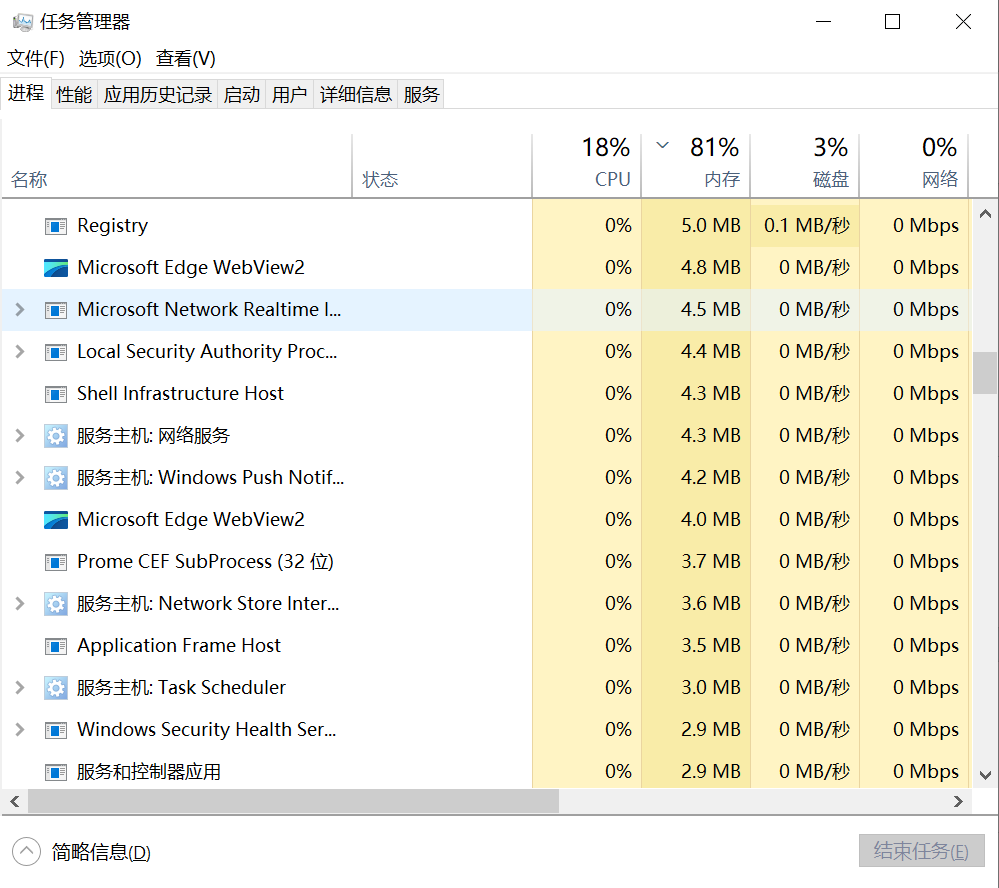999x888 pixels.
Task: Open the 用户 tab
Action: (x=289, y=95)
